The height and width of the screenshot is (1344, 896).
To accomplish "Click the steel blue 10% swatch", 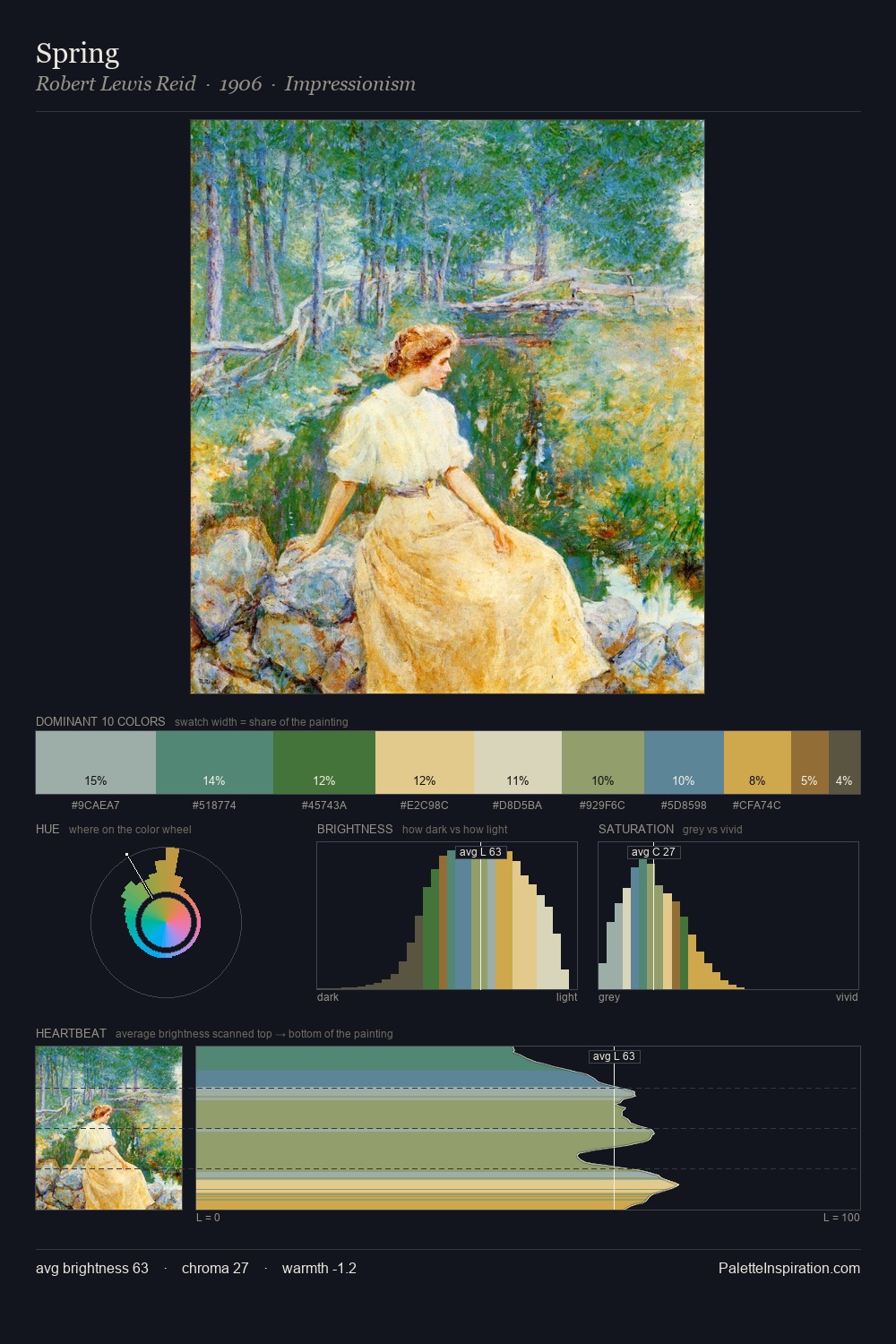I will click(x=684, y=762).
